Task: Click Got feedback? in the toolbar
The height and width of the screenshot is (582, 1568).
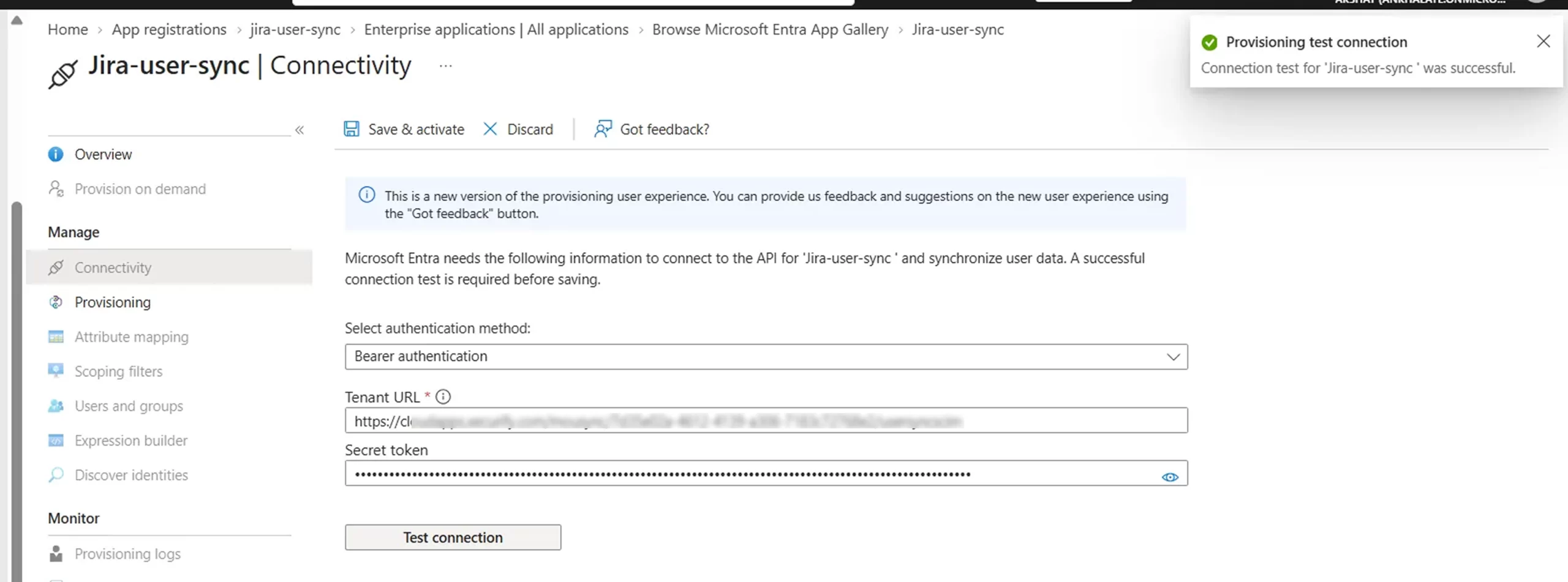Action: (652, 129)
